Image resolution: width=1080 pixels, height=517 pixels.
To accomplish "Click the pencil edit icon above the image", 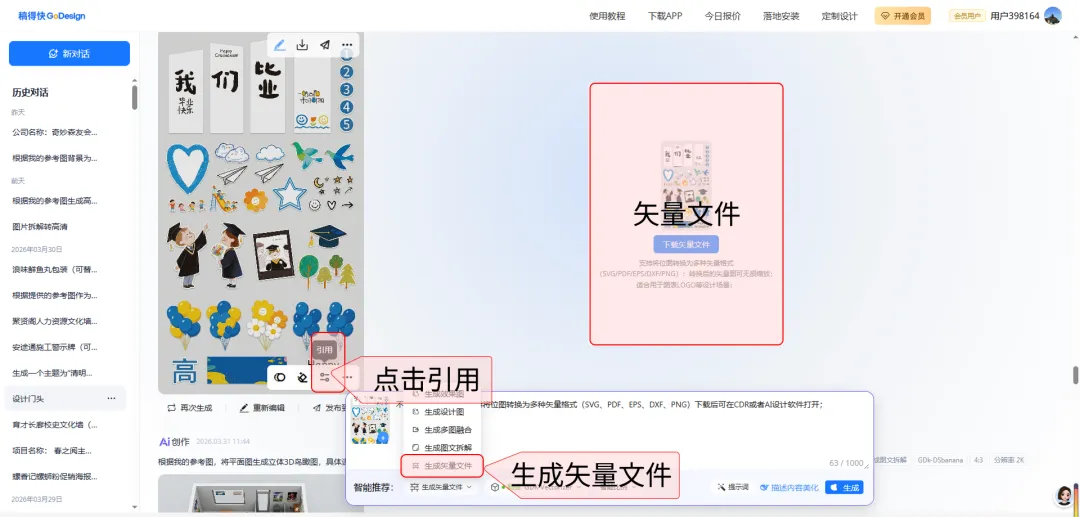I will (280, 45).
